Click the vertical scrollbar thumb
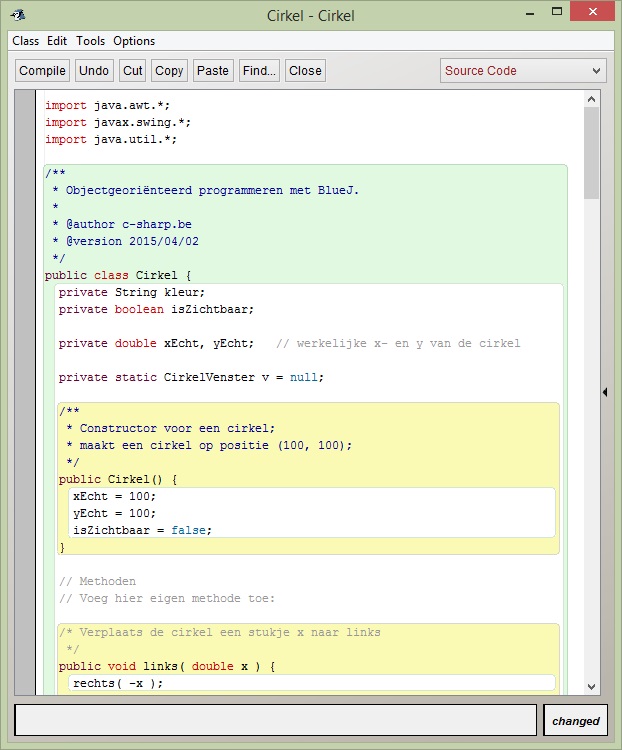This screenshot has height=750, width=622. click(x=591, y=153)
